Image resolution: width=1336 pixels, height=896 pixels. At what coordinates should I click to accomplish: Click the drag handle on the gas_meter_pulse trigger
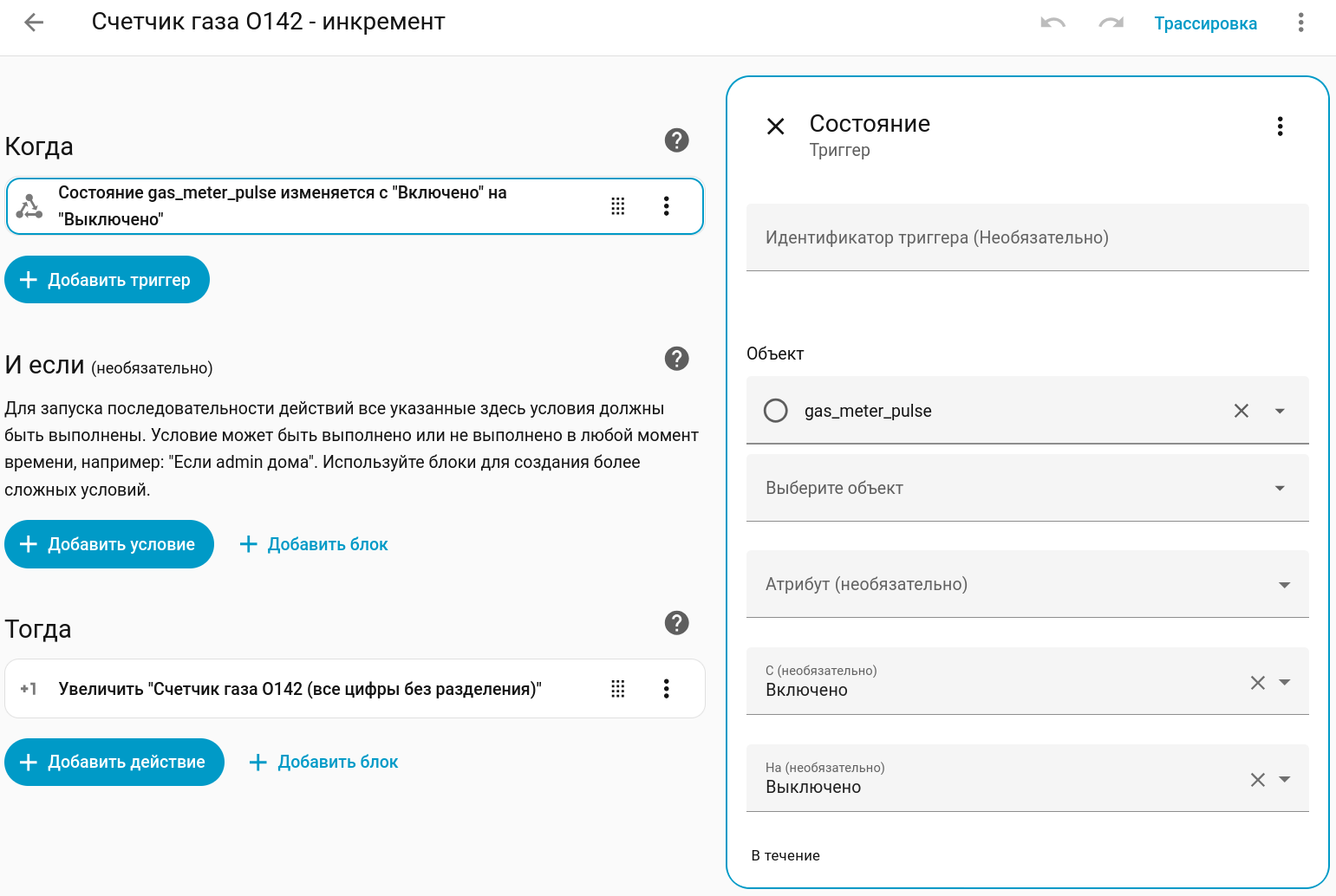coord(617,206)
